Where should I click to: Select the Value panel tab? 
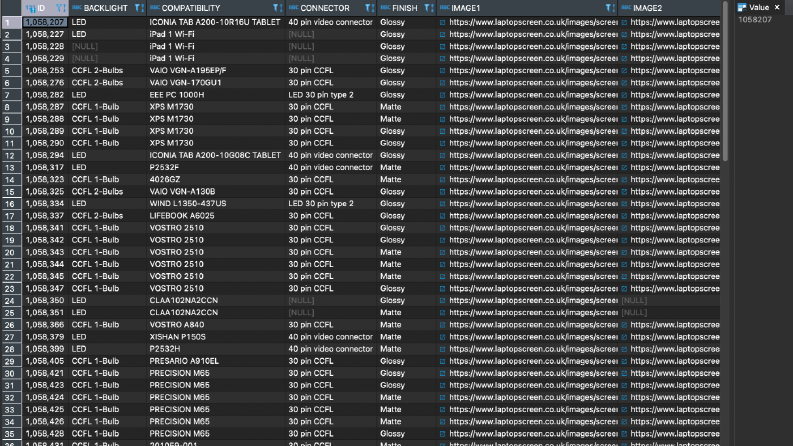754,7
